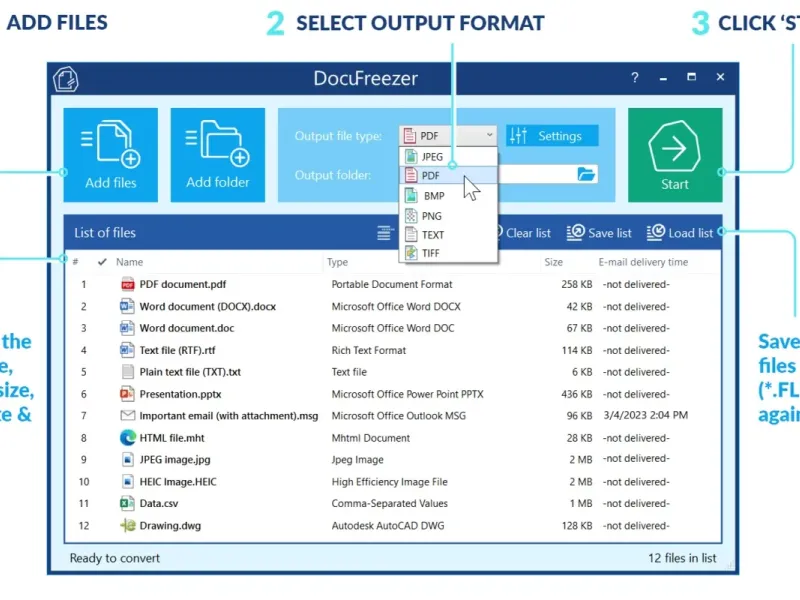Click the Add files button
Screen dimensions: 800x600
click(110, 155)
